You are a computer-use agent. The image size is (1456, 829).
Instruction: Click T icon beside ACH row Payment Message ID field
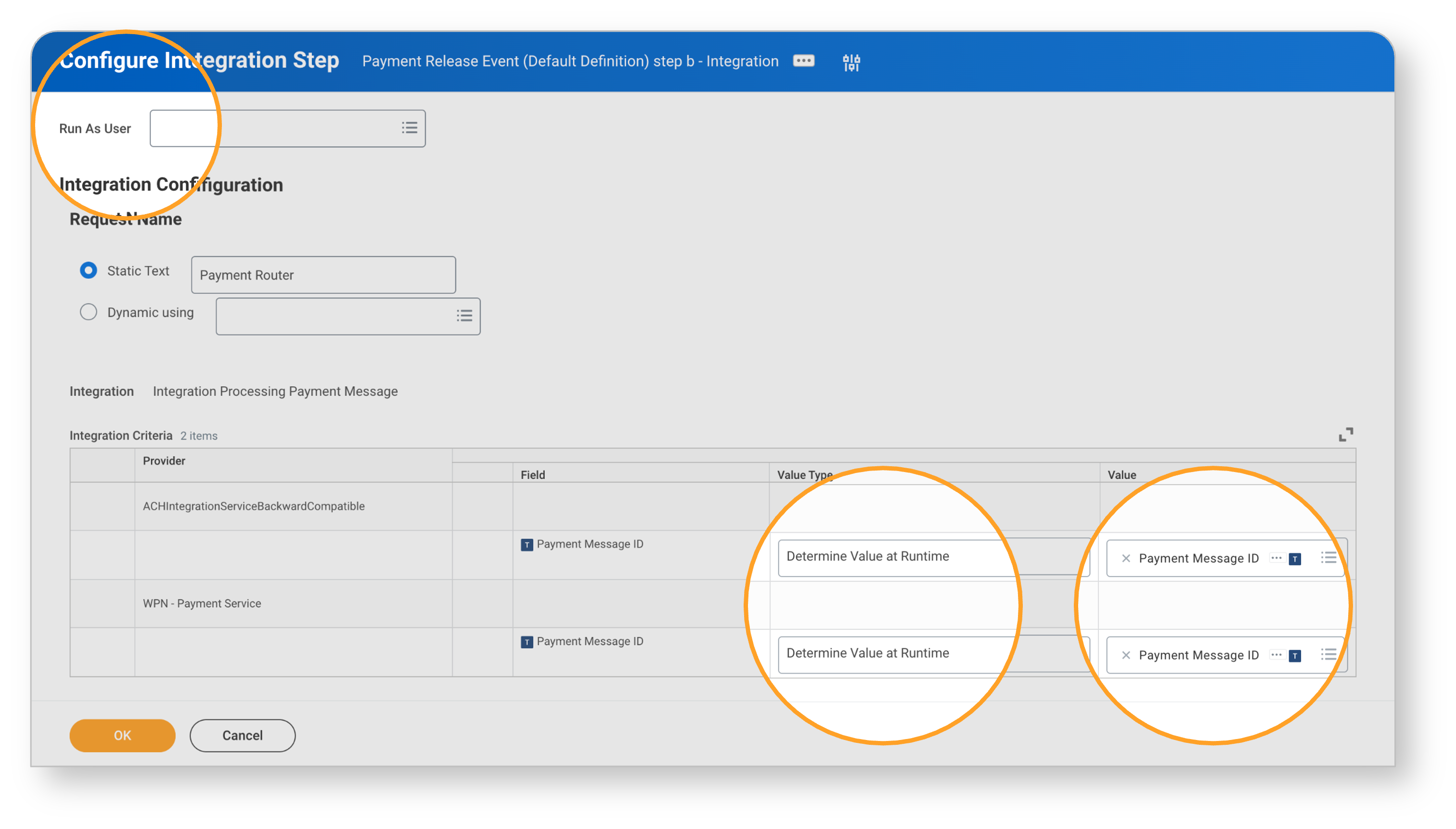point(527,545)
